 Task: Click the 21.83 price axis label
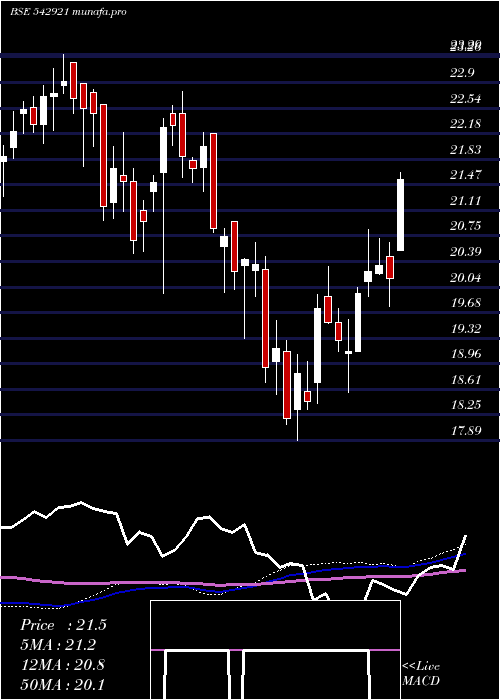pyautogui.click(x=466, y=150)
